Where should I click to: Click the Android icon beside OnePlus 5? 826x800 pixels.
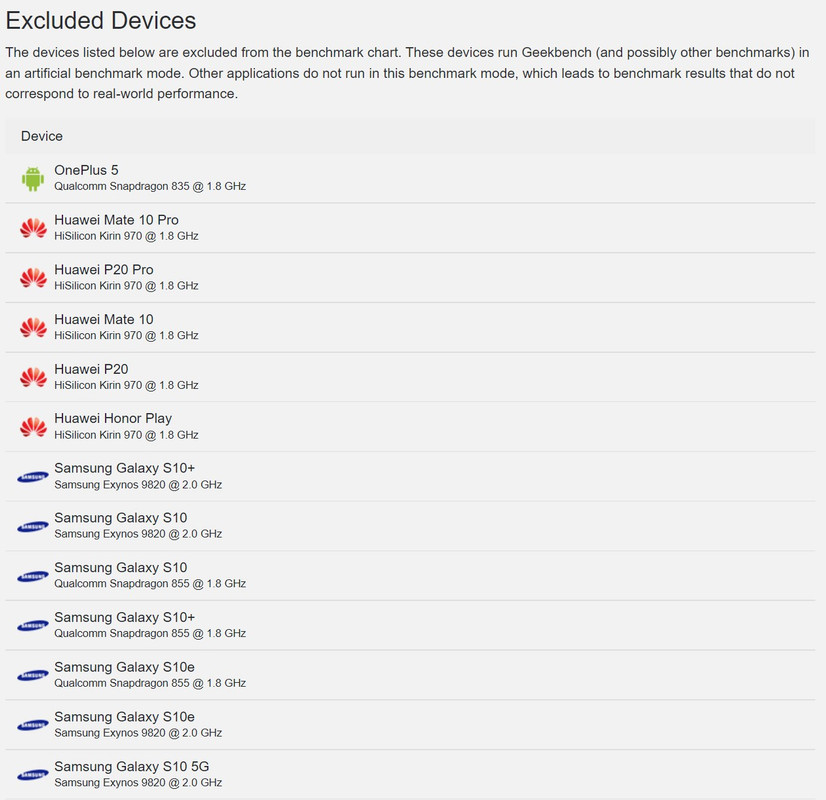(33, 179)
